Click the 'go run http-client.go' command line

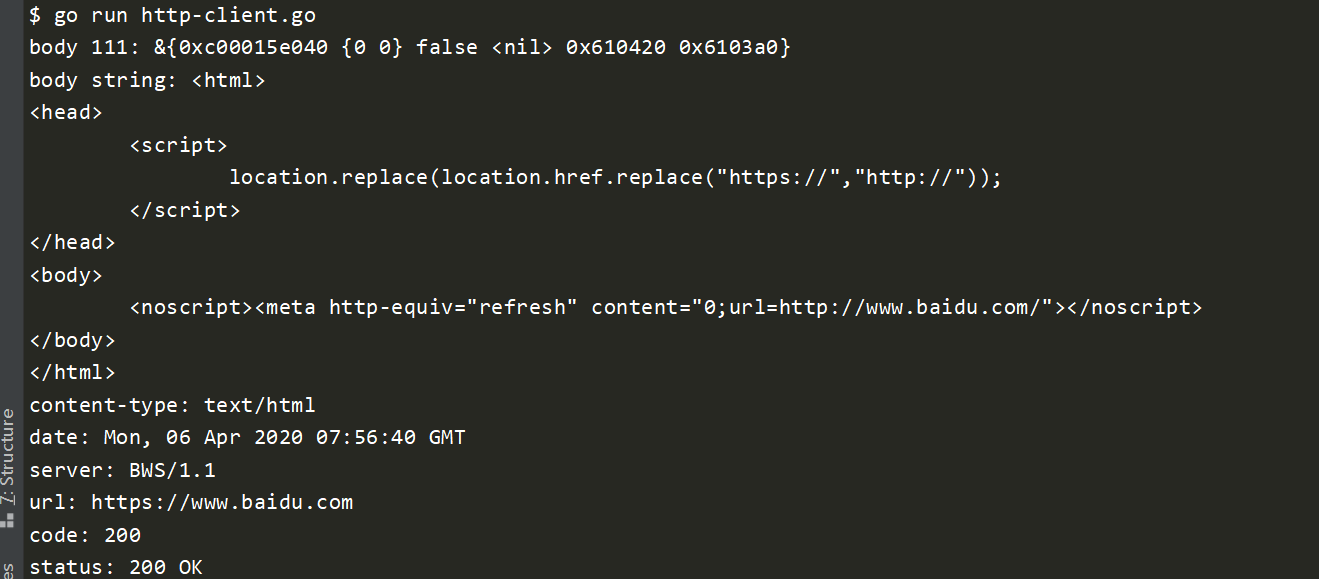click(172, 16)
